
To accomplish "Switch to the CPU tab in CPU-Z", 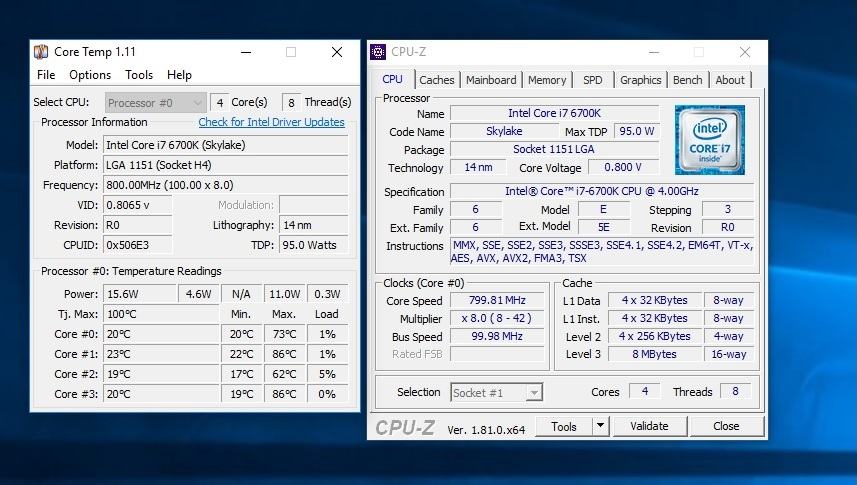I will click(392, 79).
